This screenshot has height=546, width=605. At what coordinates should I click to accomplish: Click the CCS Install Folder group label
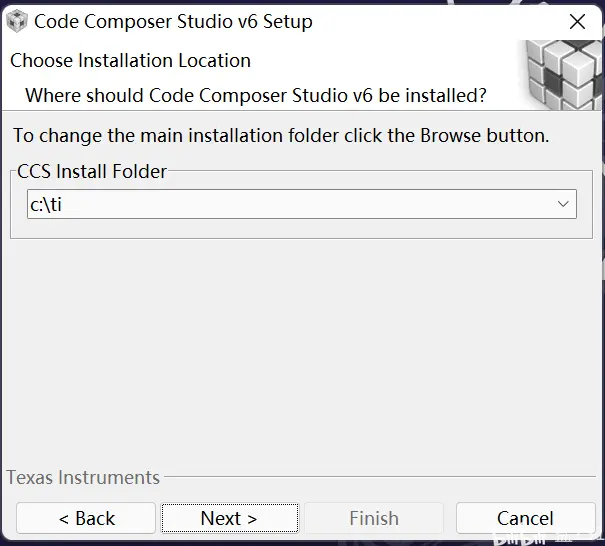92,171
